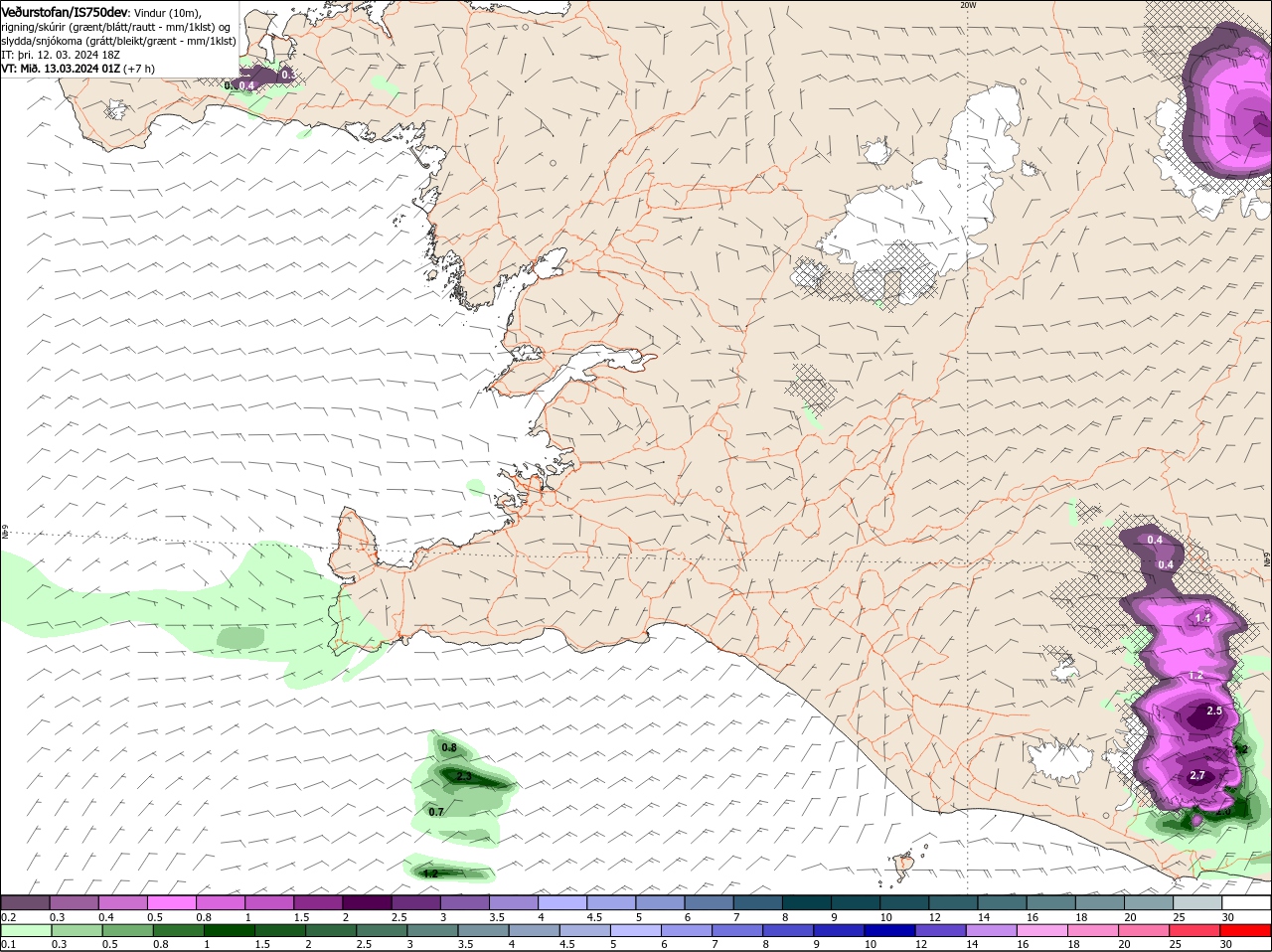Click the 0.7 value in the offshore rain patch
The width and height of the screenshot is (1272, 952).
(436, 812)
